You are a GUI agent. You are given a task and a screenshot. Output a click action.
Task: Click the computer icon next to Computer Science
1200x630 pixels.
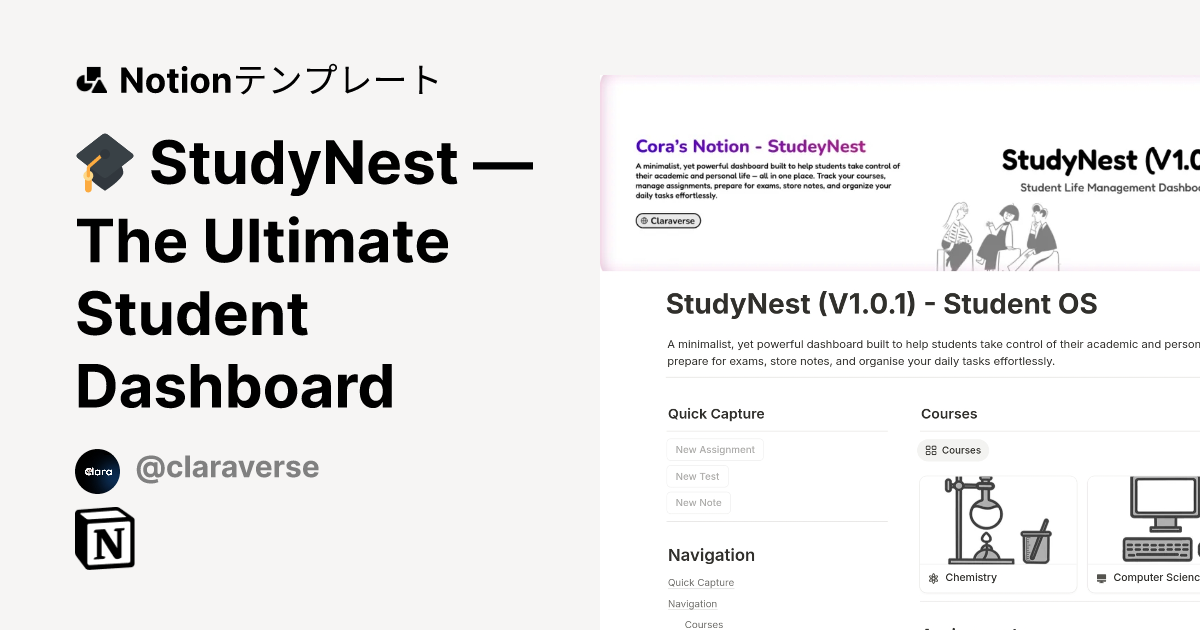(1102, 577)
